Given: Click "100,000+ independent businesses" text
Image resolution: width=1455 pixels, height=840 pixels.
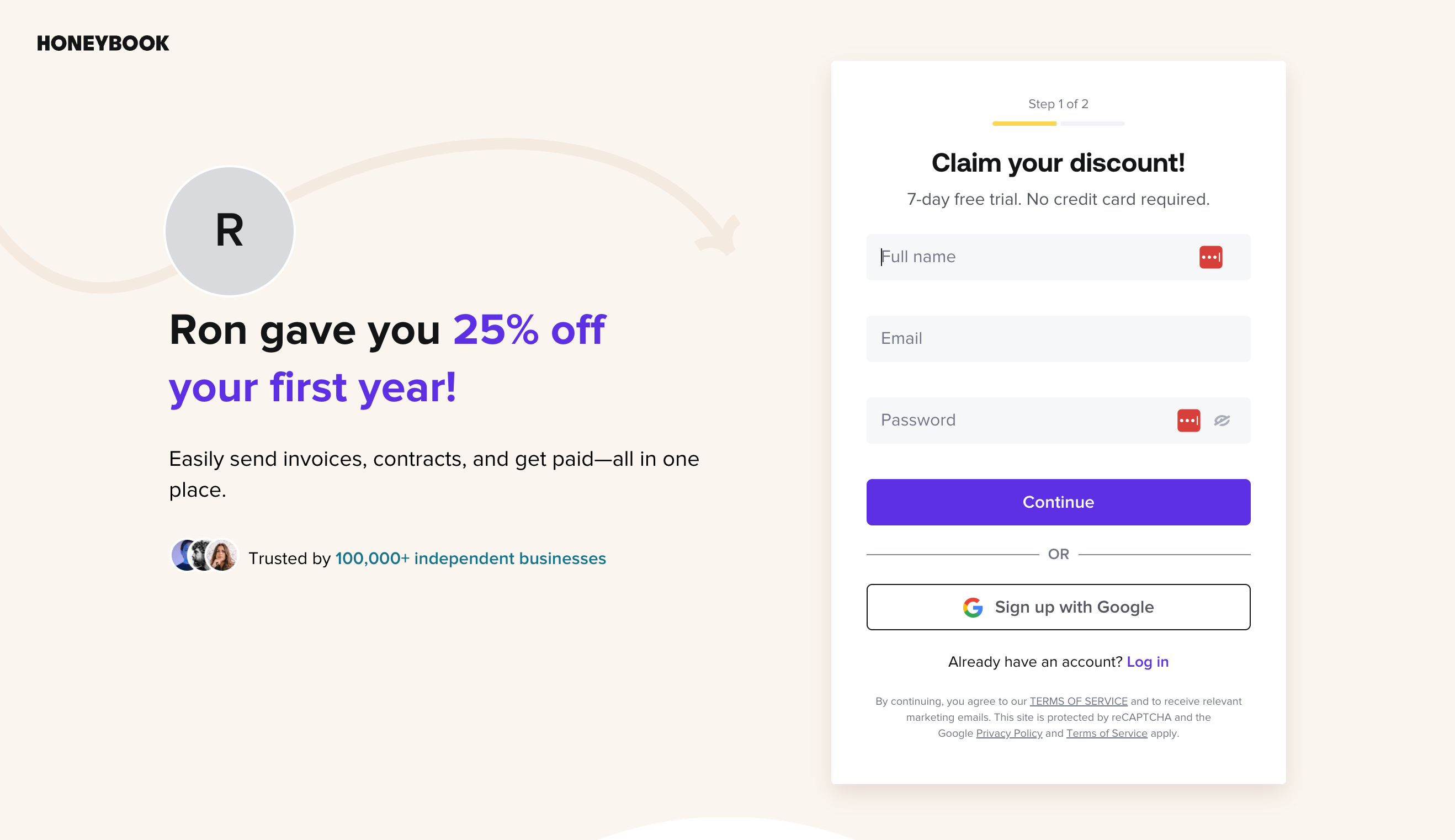Looking at the screenshot, I should coord(470,559).
